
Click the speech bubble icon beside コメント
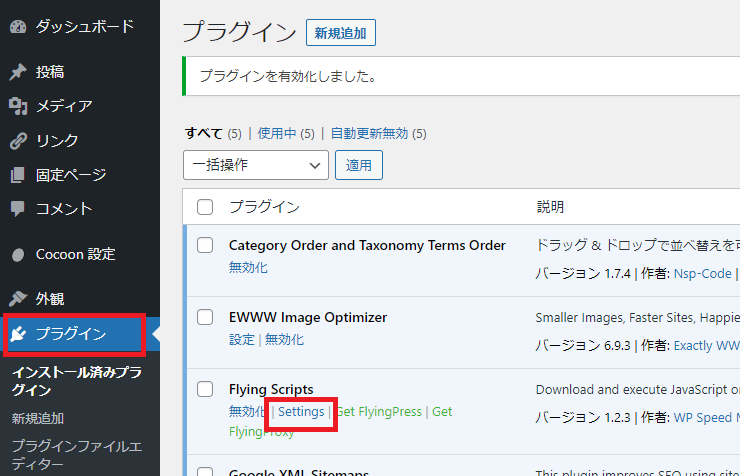(x=18, y=209)
